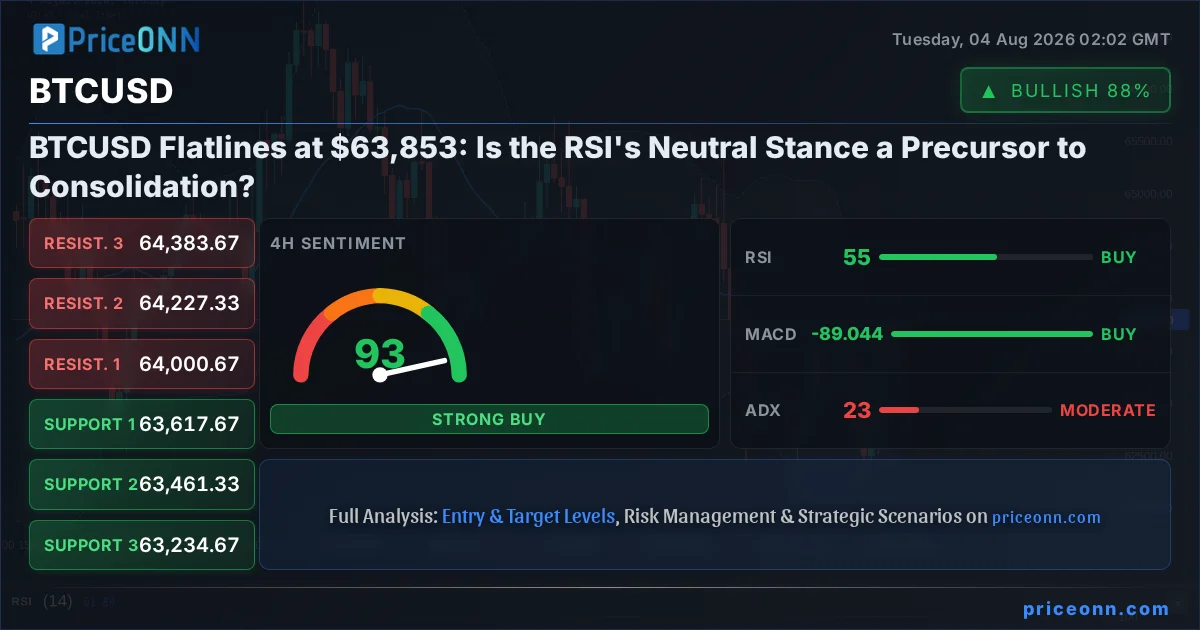Open the Entry & Target Levels link
Viewport: 1200px width, 630px height.
[528, 517]
